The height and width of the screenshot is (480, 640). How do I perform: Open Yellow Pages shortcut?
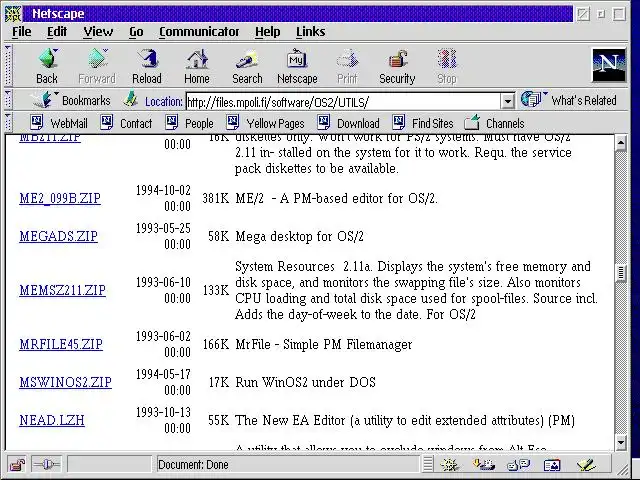(265, 123)
